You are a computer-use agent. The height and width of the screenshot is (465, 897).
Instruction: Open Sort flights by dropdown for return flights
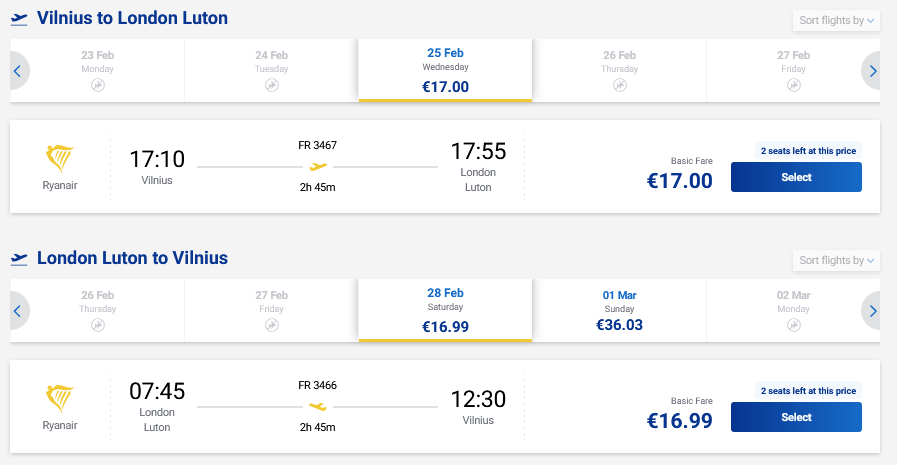tap(836, 261)
